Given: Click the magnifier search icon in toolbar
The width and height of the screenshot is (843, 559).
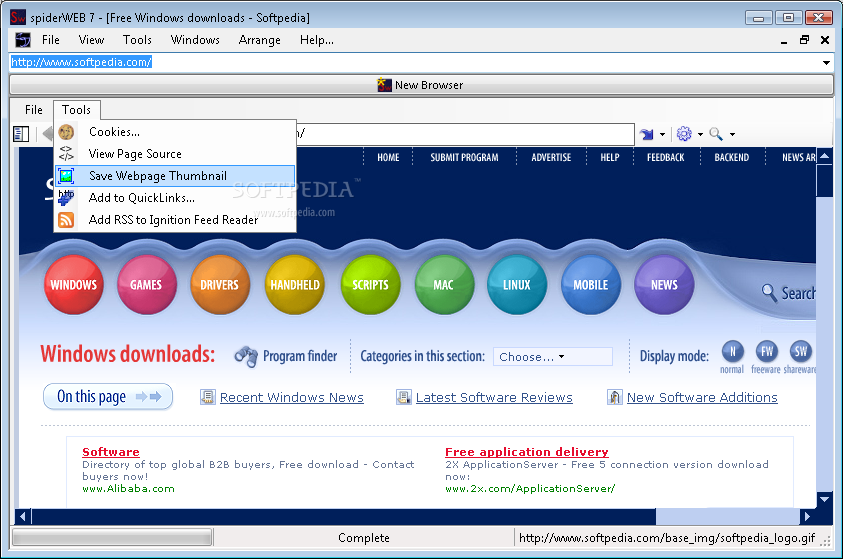Looking at the screenshot, I should tap(716, 134).
